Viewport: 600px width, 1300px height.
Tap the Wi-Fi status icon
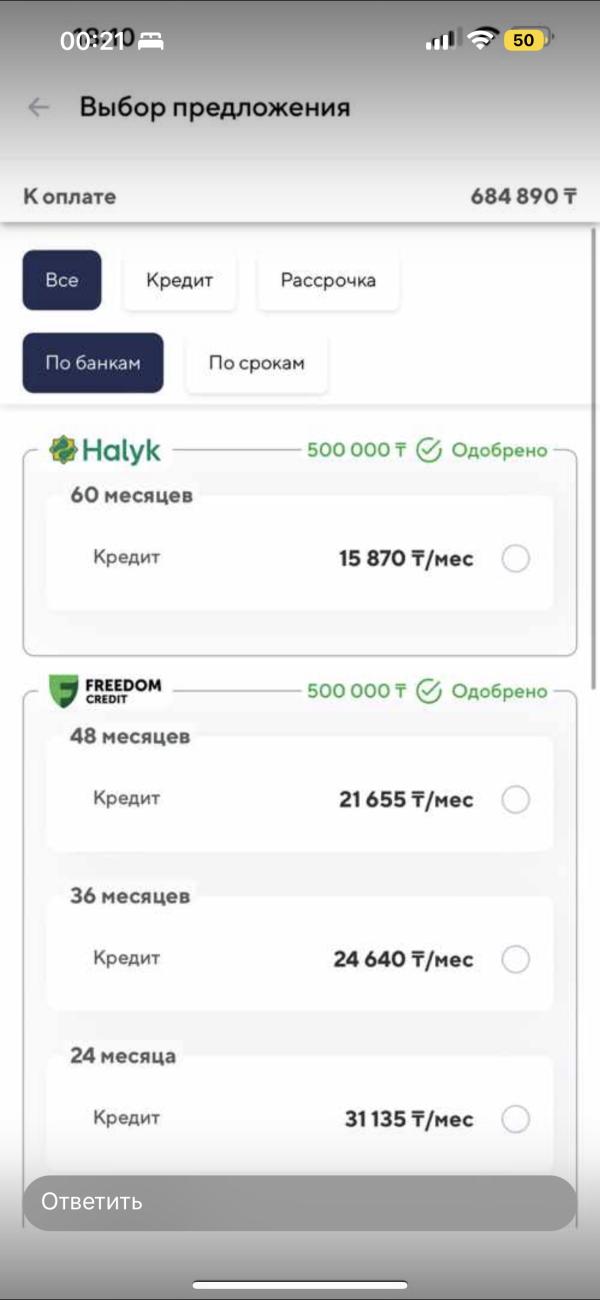tap(483, 40)
